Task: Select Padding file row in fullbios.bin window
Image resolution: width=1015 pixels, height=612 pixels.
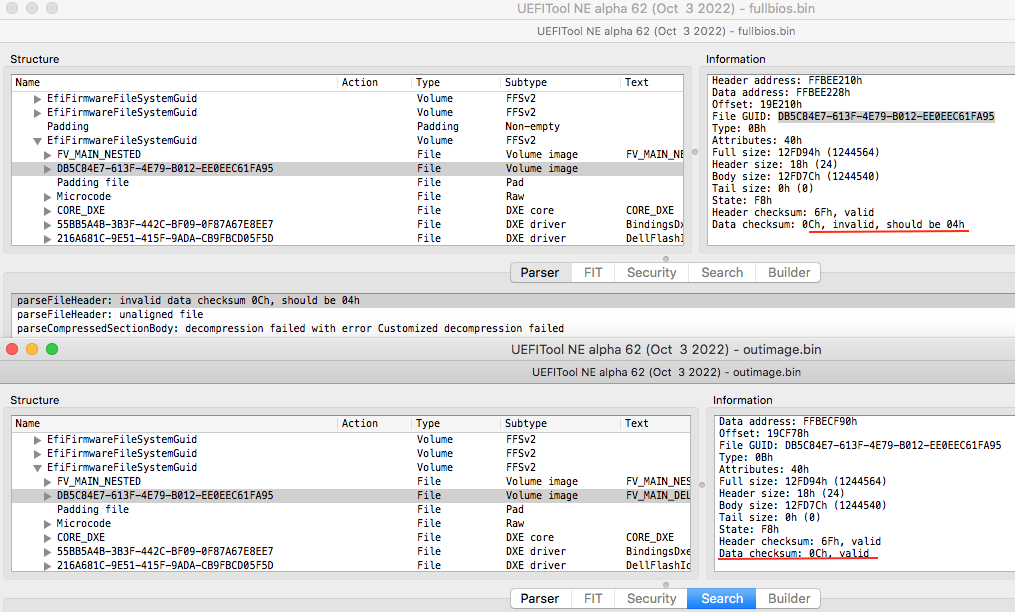Action: pyautogui.click(x=348, y=183)
